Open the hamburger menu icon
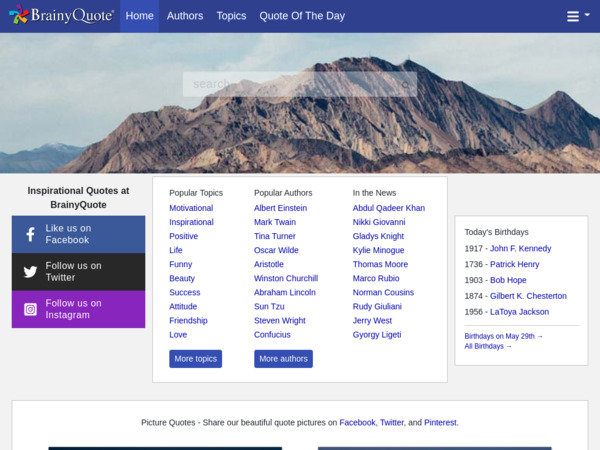The image size is (600, 450). (572, 16)
